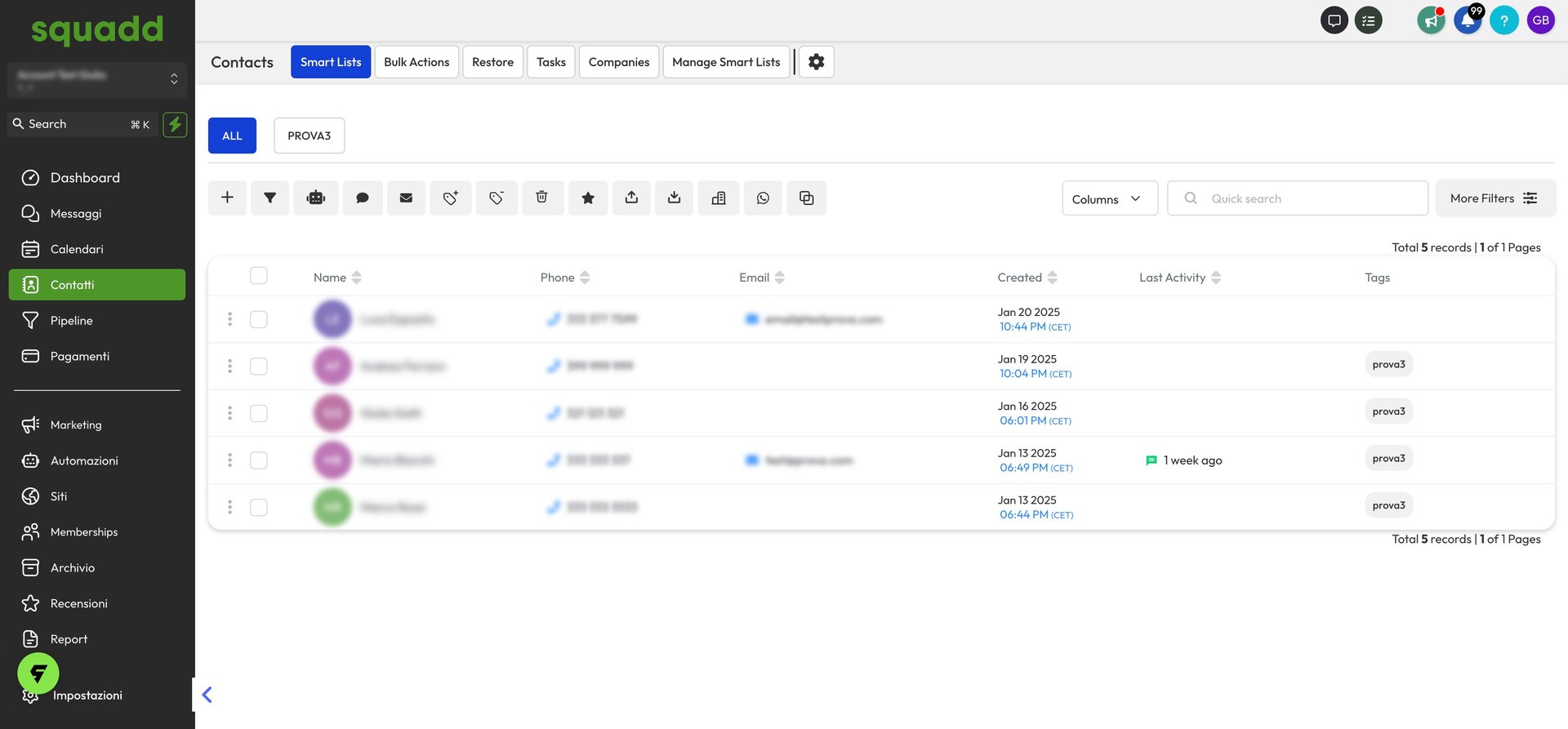The image size is (1568, 729).
Task: Select the PROVA3 smart list
Action: tap(309, 136)
